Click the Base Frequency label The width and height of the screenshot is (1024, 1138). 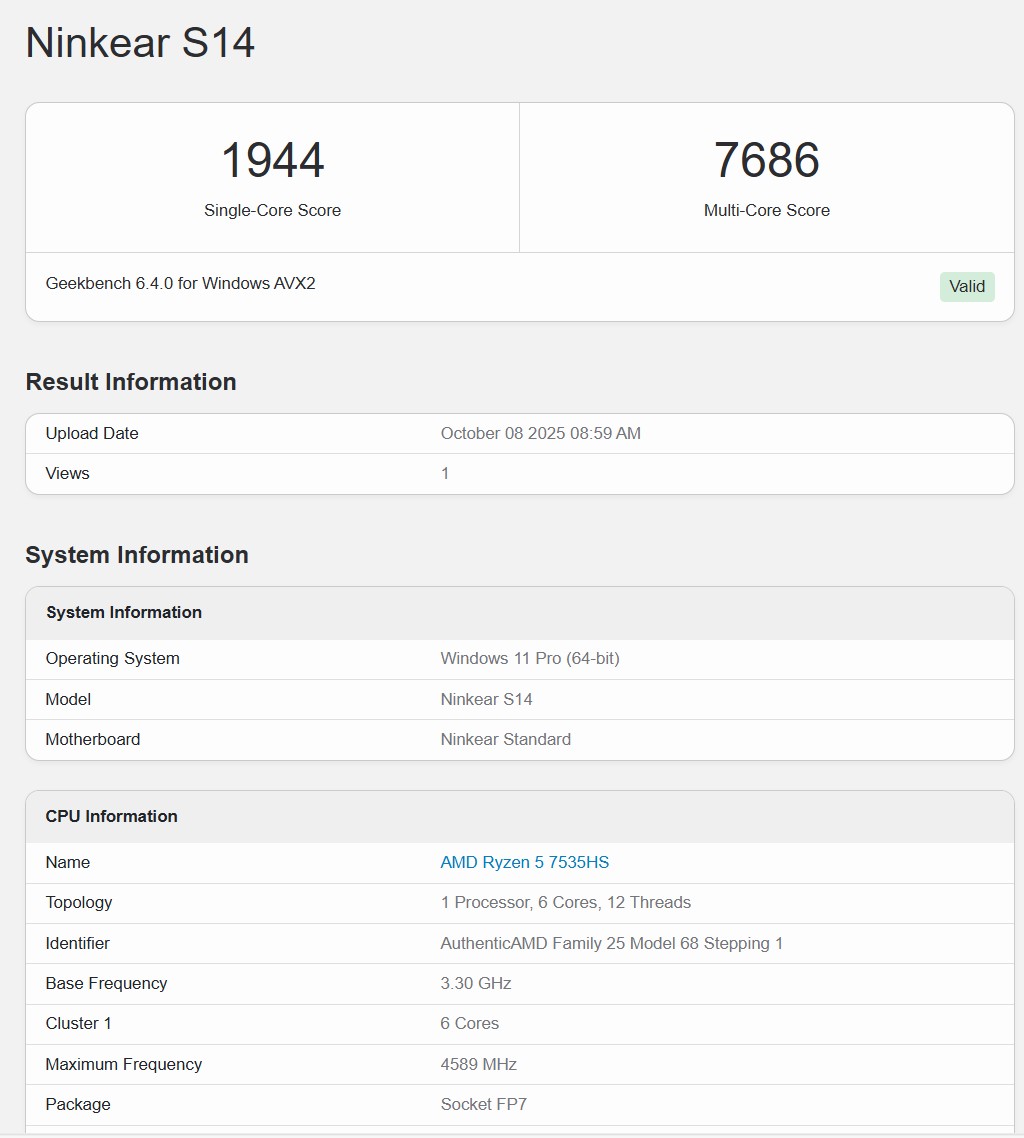coord(107,983)
